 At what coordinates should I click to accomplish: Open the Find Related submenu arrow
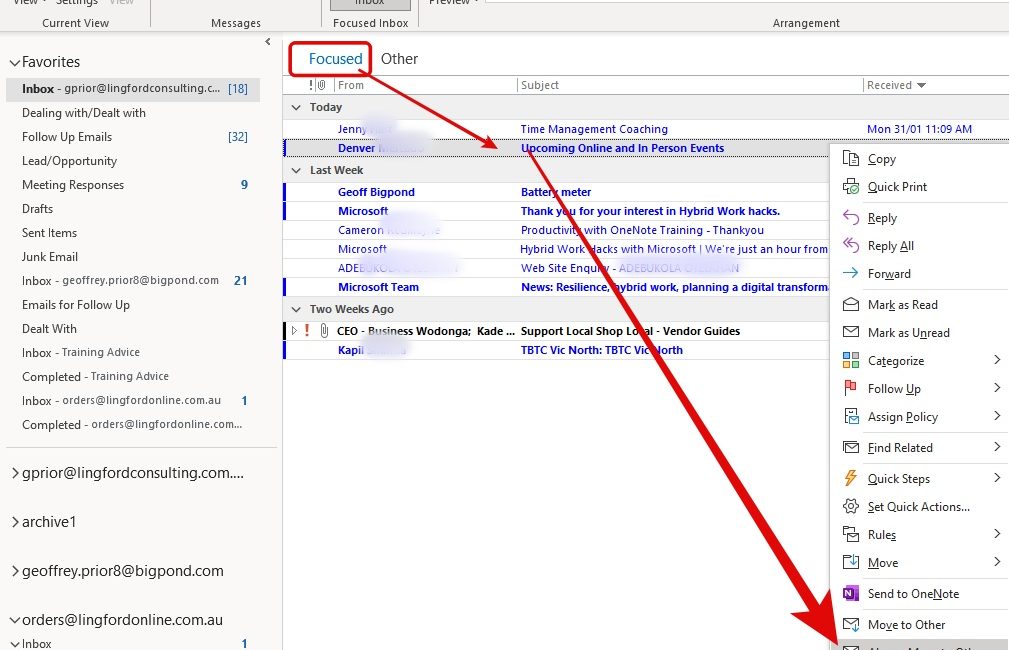tap(997, 447)
